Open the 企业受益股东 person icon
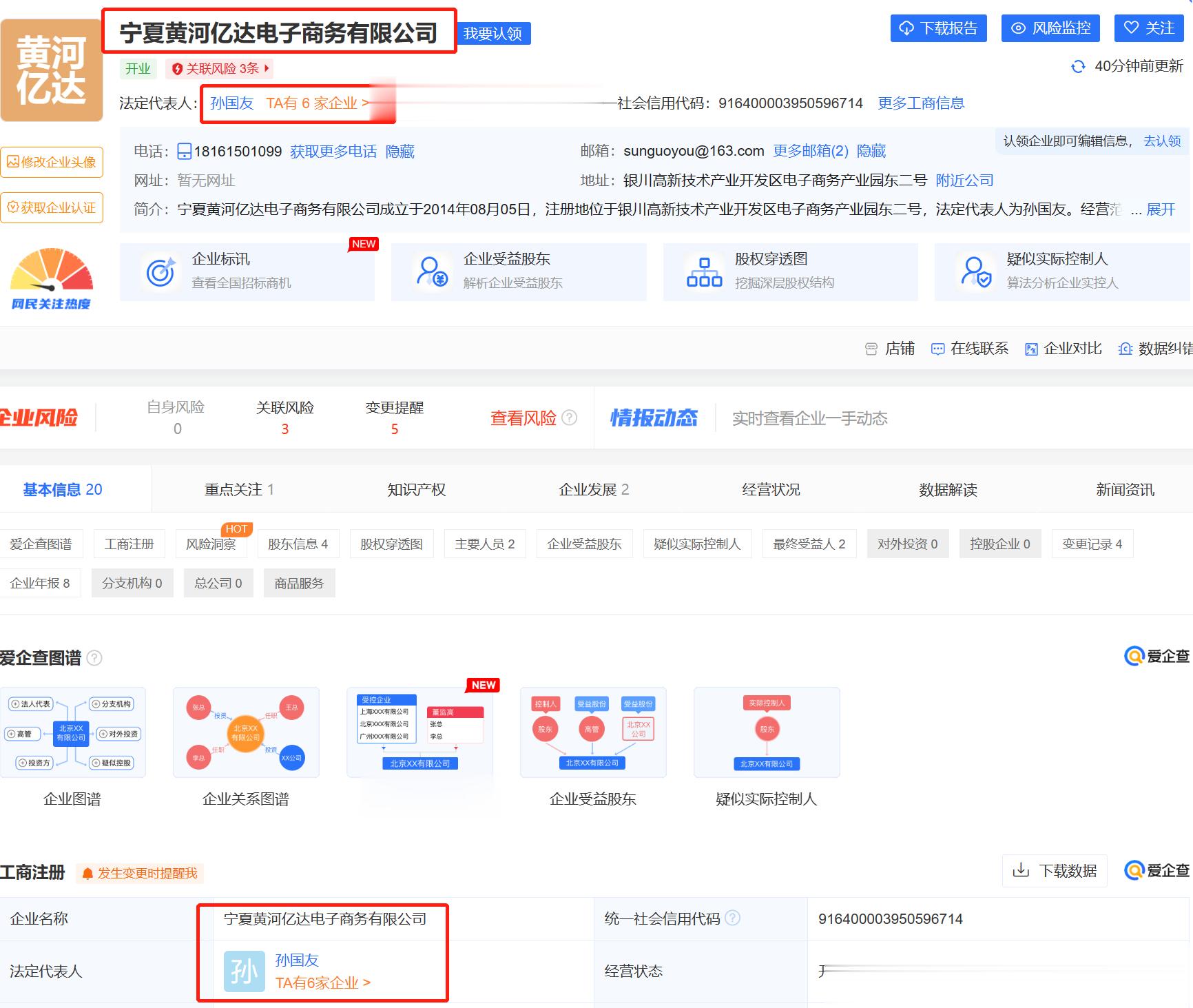1193x1008 pixels. point(432,272)
